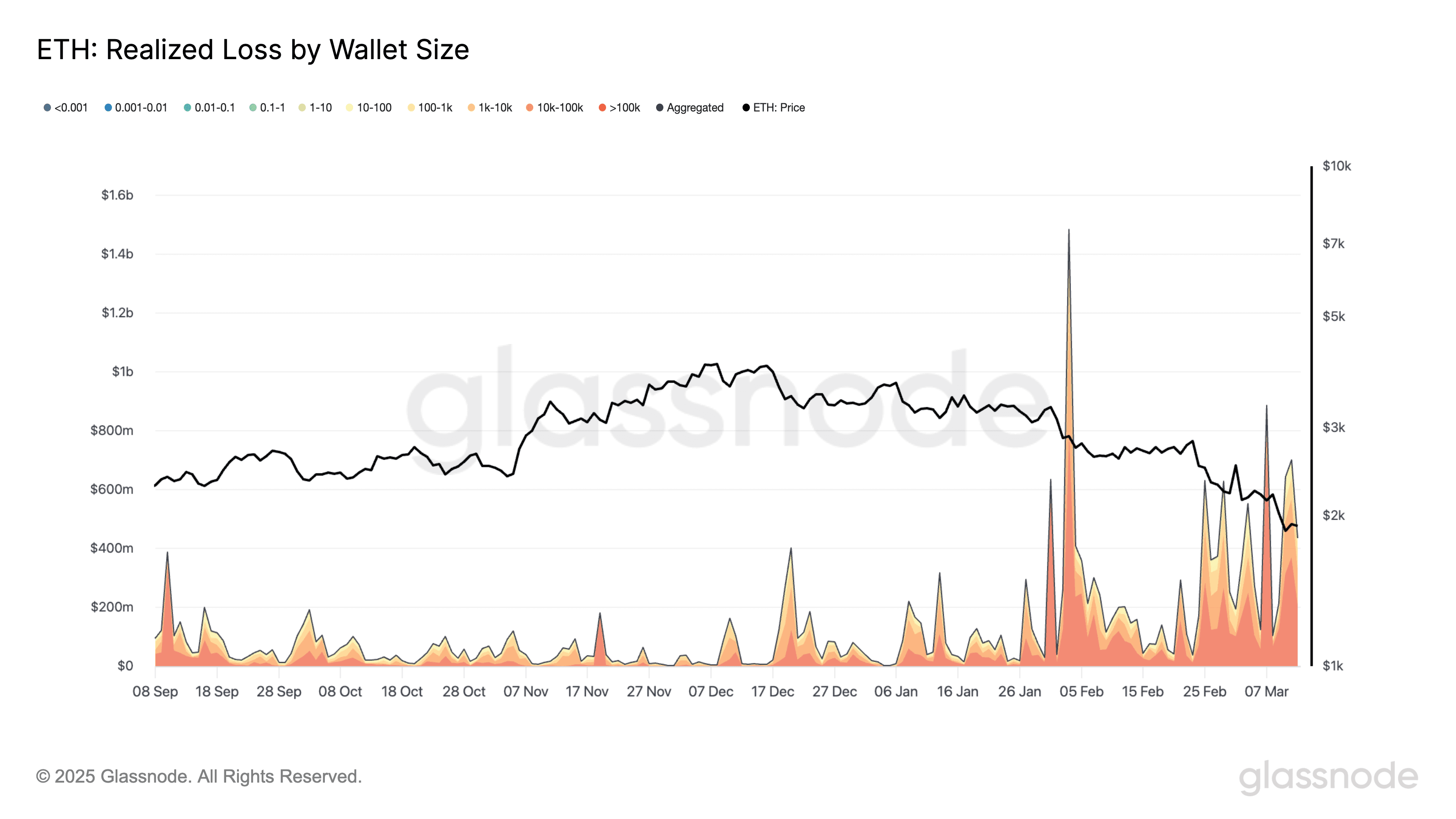The height and width of the screenshot is (819, 1456).
Task: Toggle the 10-100 wallet series
Action: (369, 107)
